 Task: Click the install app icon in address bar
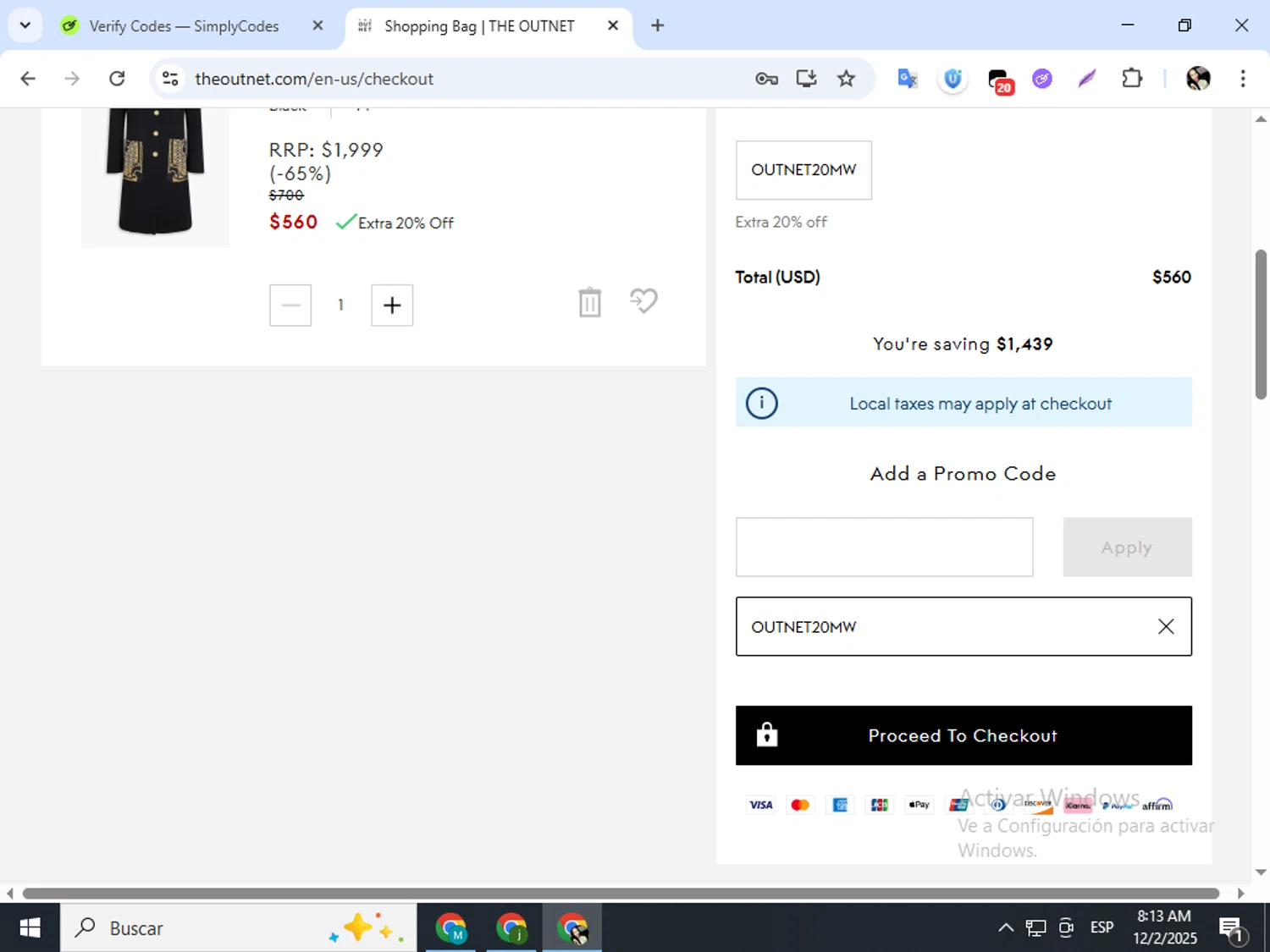806,79
